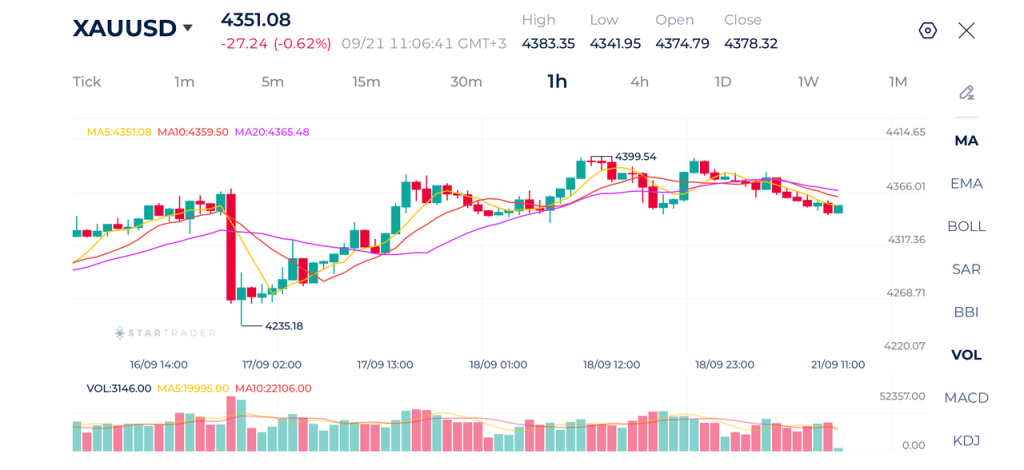
Task: Expand the XAUUSD symbol dropdown arrow
Action: coord(188,28)
